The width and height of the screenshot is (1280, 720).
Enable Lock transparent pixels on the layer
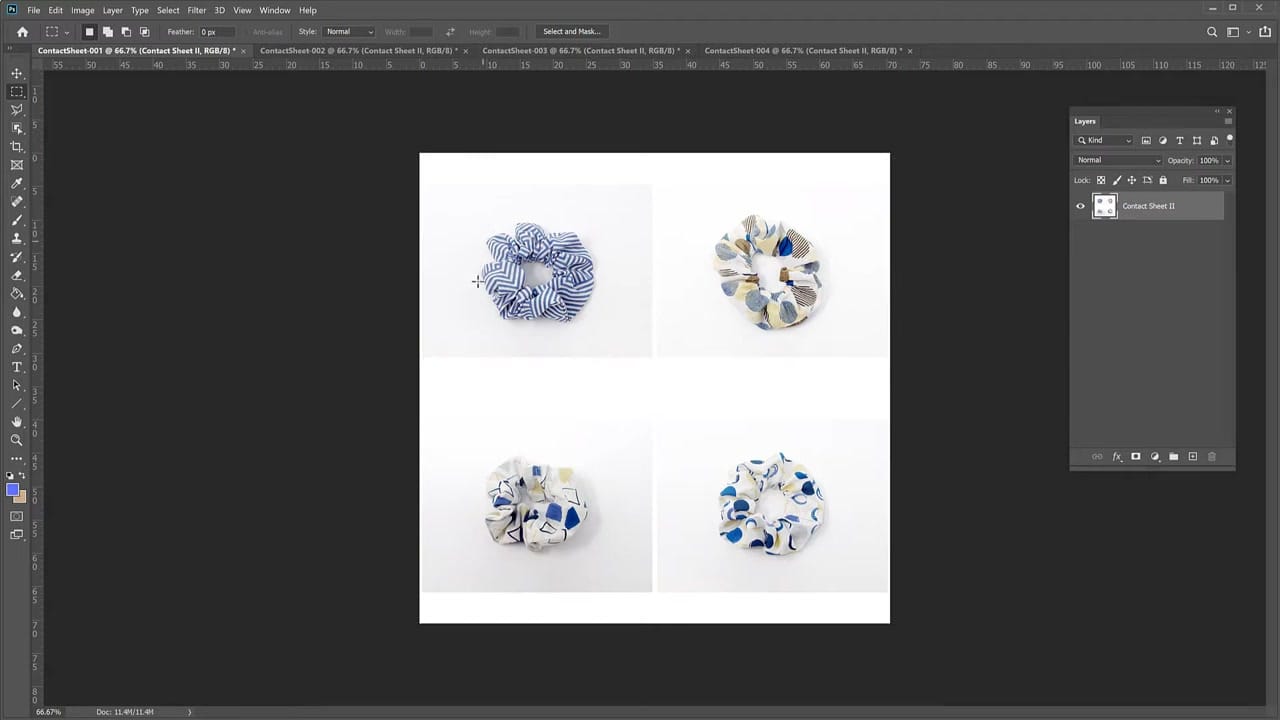point(1101,180)
